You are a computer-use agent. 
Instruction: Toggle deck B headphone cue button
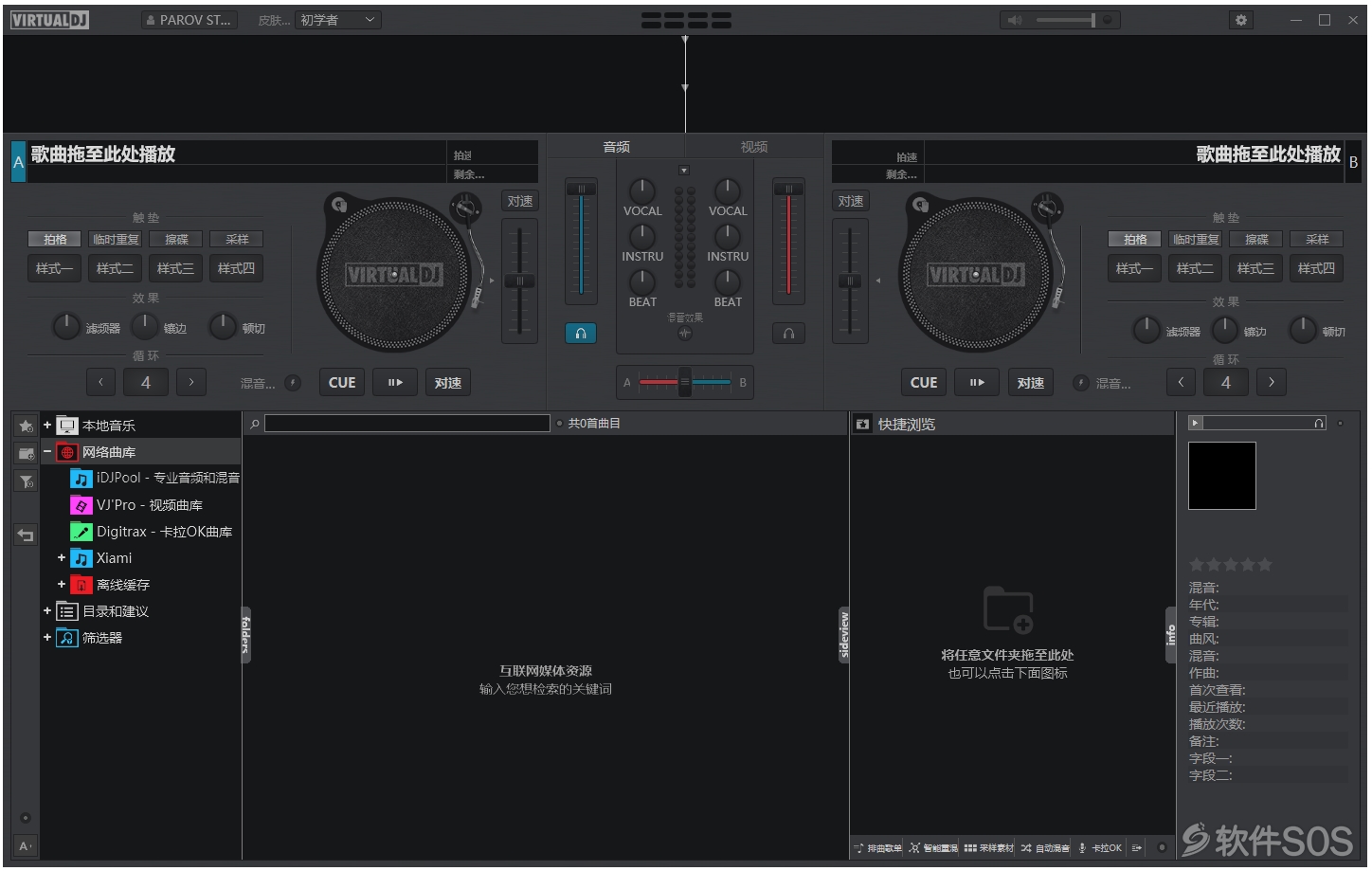tap(788, 333)
